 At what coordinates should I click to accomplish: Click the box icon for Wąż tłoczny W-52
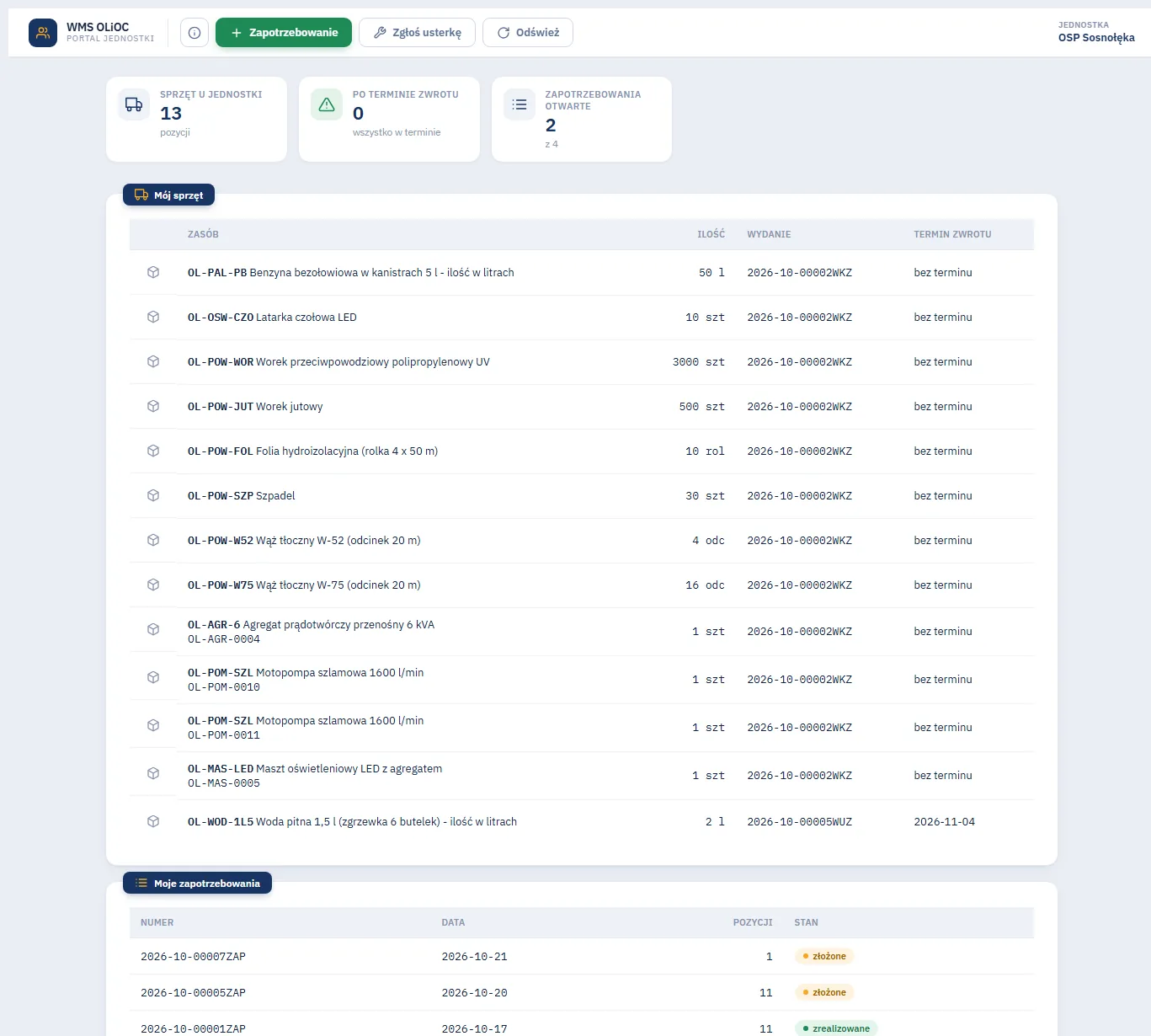pos(153,540)
